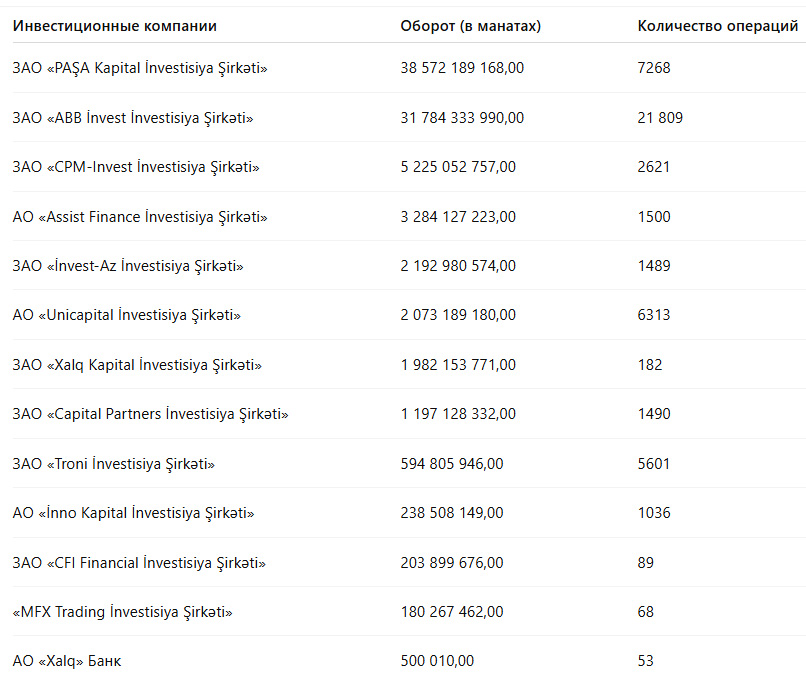Click Capital Partners operations count 1490

point(654,414)
